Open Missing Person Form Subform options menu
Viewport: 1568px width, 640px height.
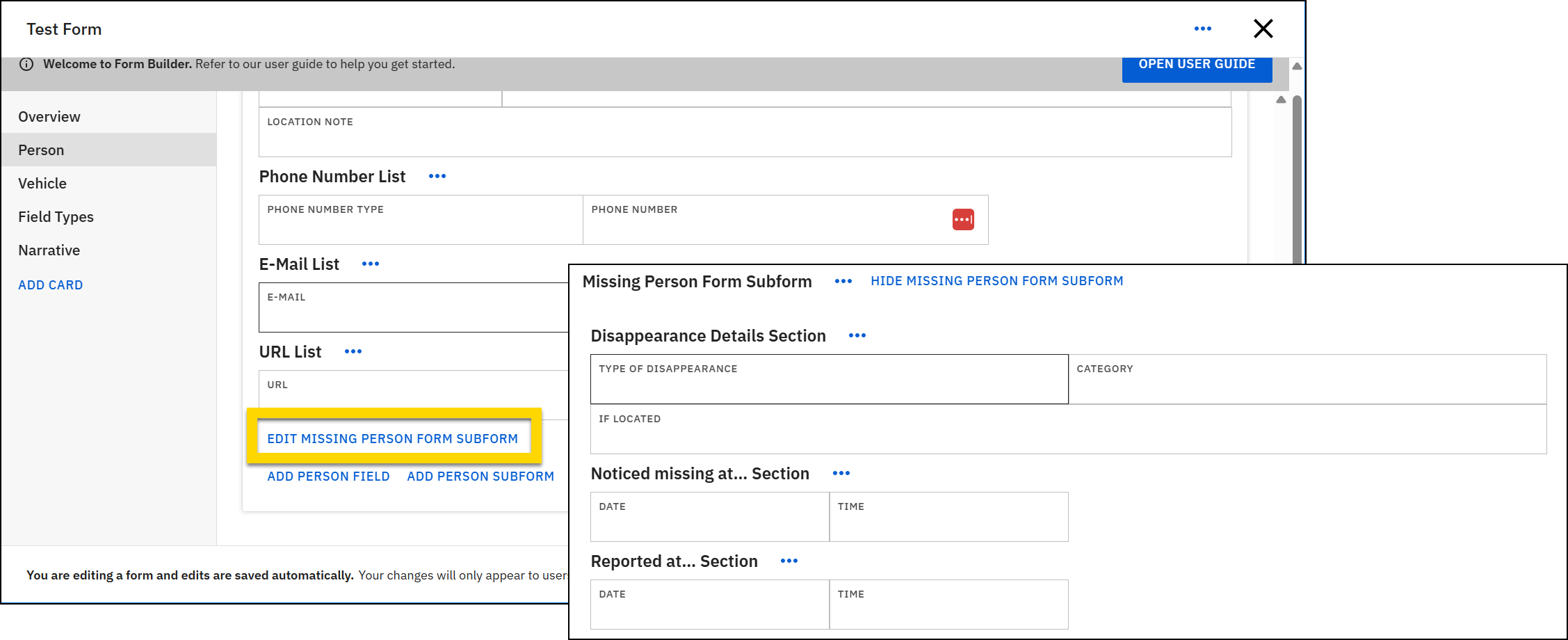(843, 282)
